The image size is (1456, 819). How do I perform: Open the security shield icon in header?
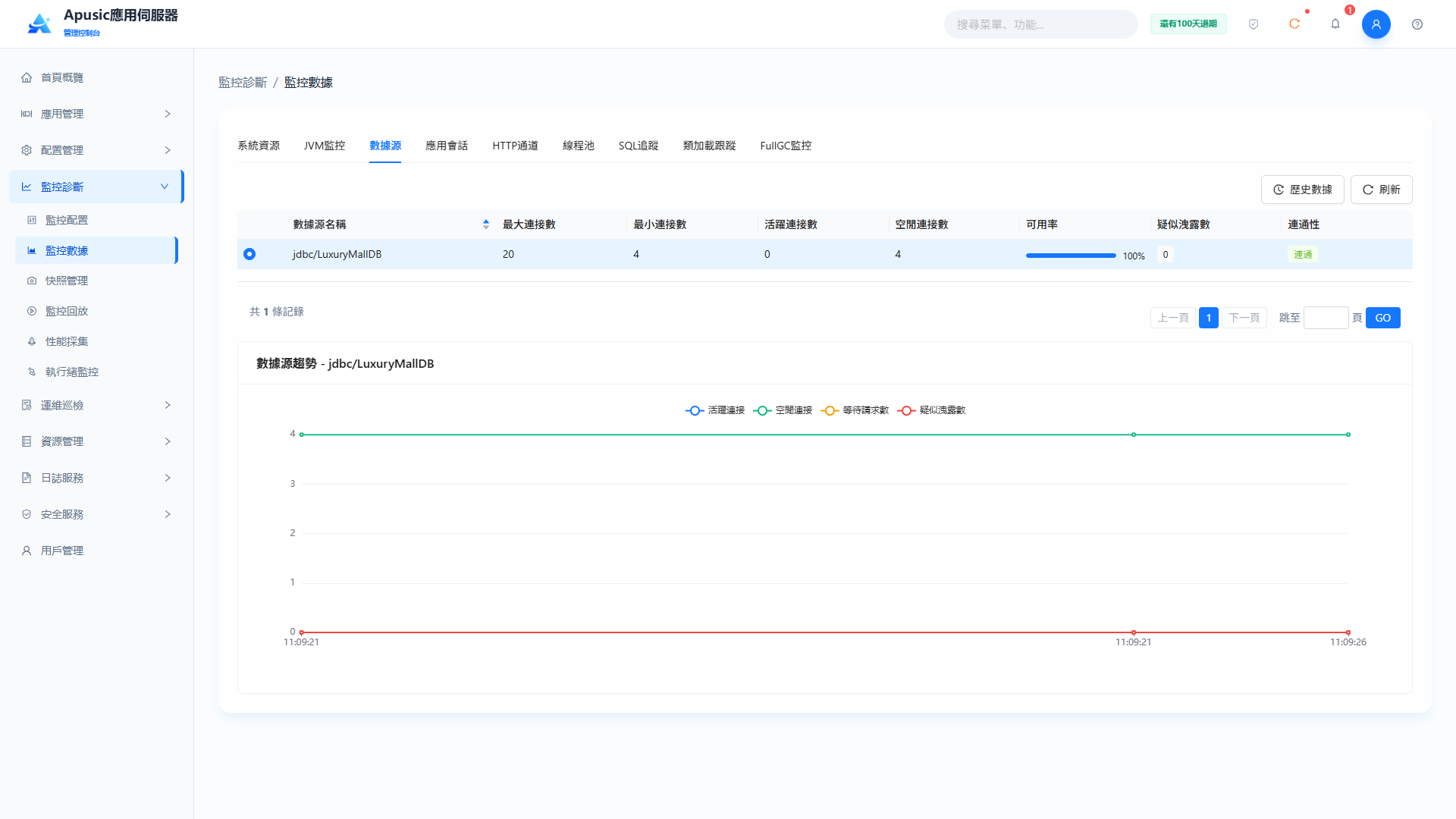pos(1254,24)
